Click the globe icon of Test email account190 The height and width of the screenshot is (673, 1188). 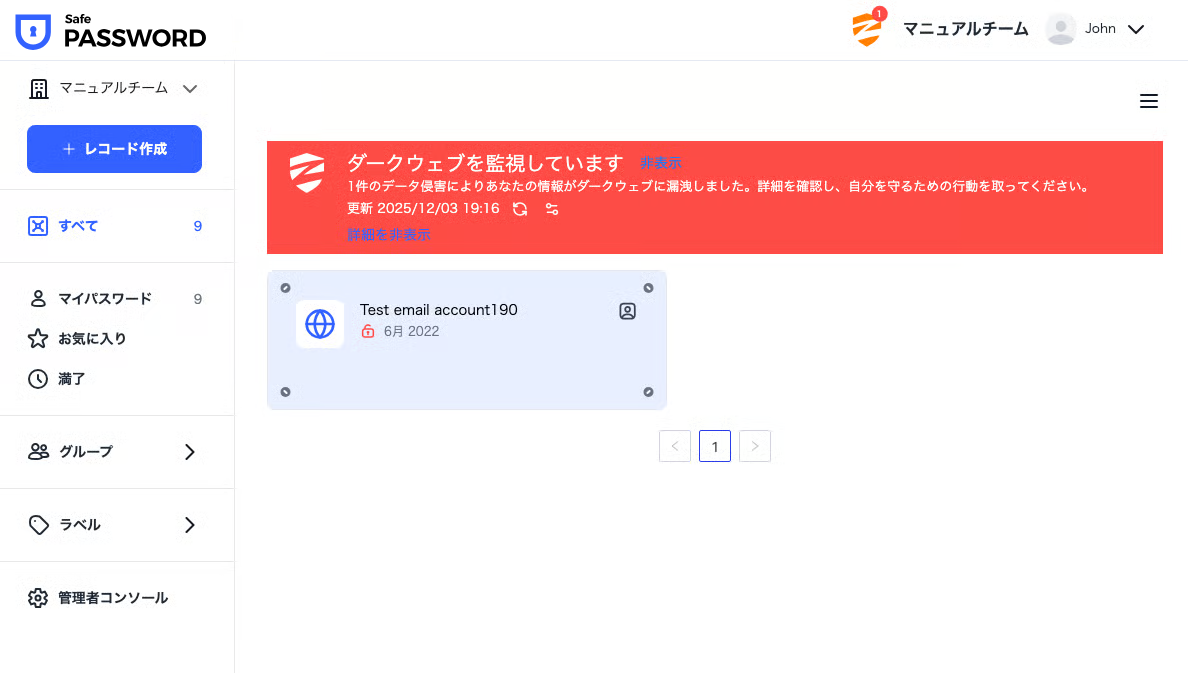click(320, 324)
